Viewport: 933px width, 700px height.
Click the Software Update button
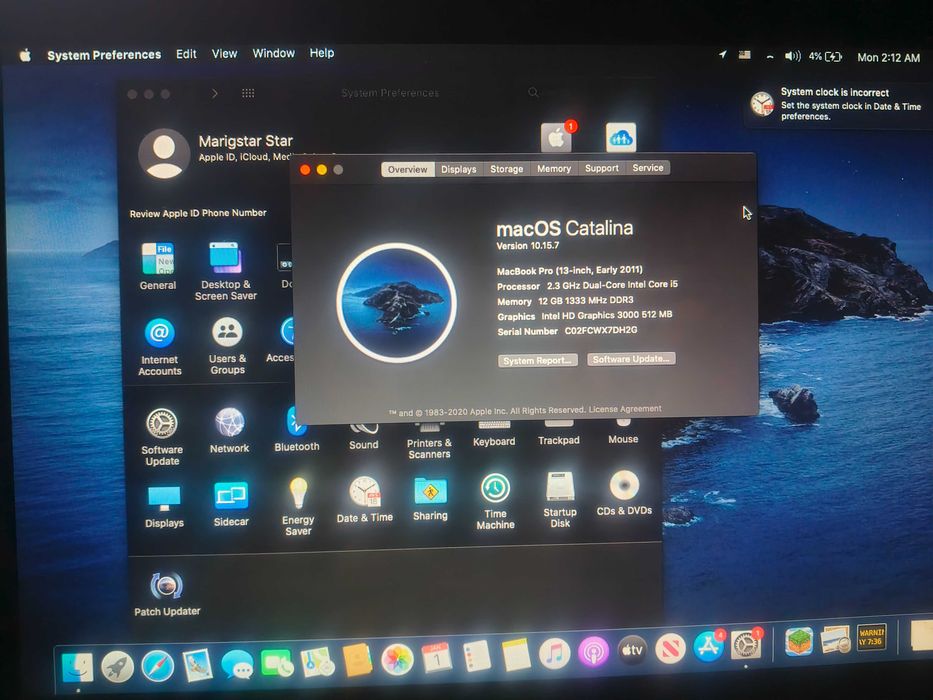[631, 359]
